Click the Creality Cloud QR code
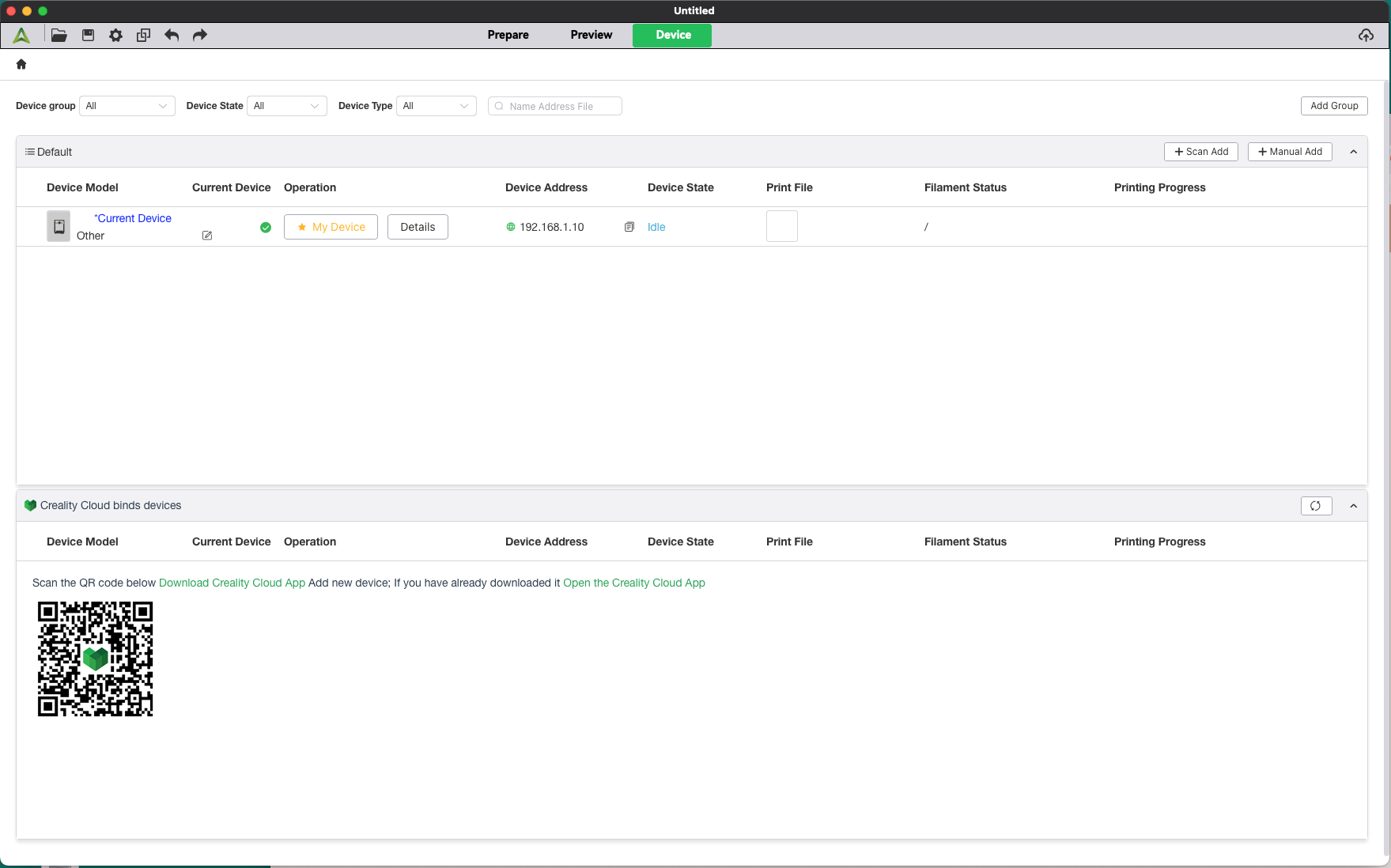1391x868 pixels. point(96,659)
